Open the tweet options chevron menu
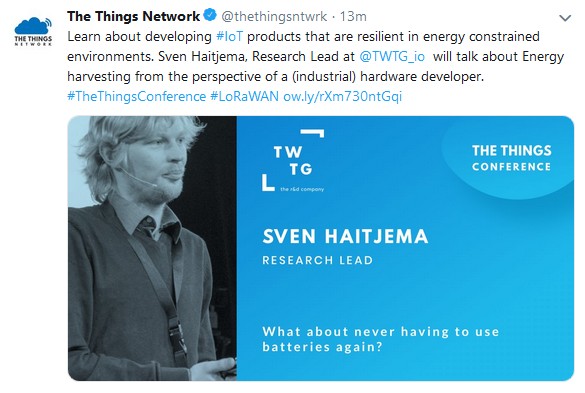Image resolution: width=585 pixels, height=393 pixels. pyautogui.click(x=565, y=18)
